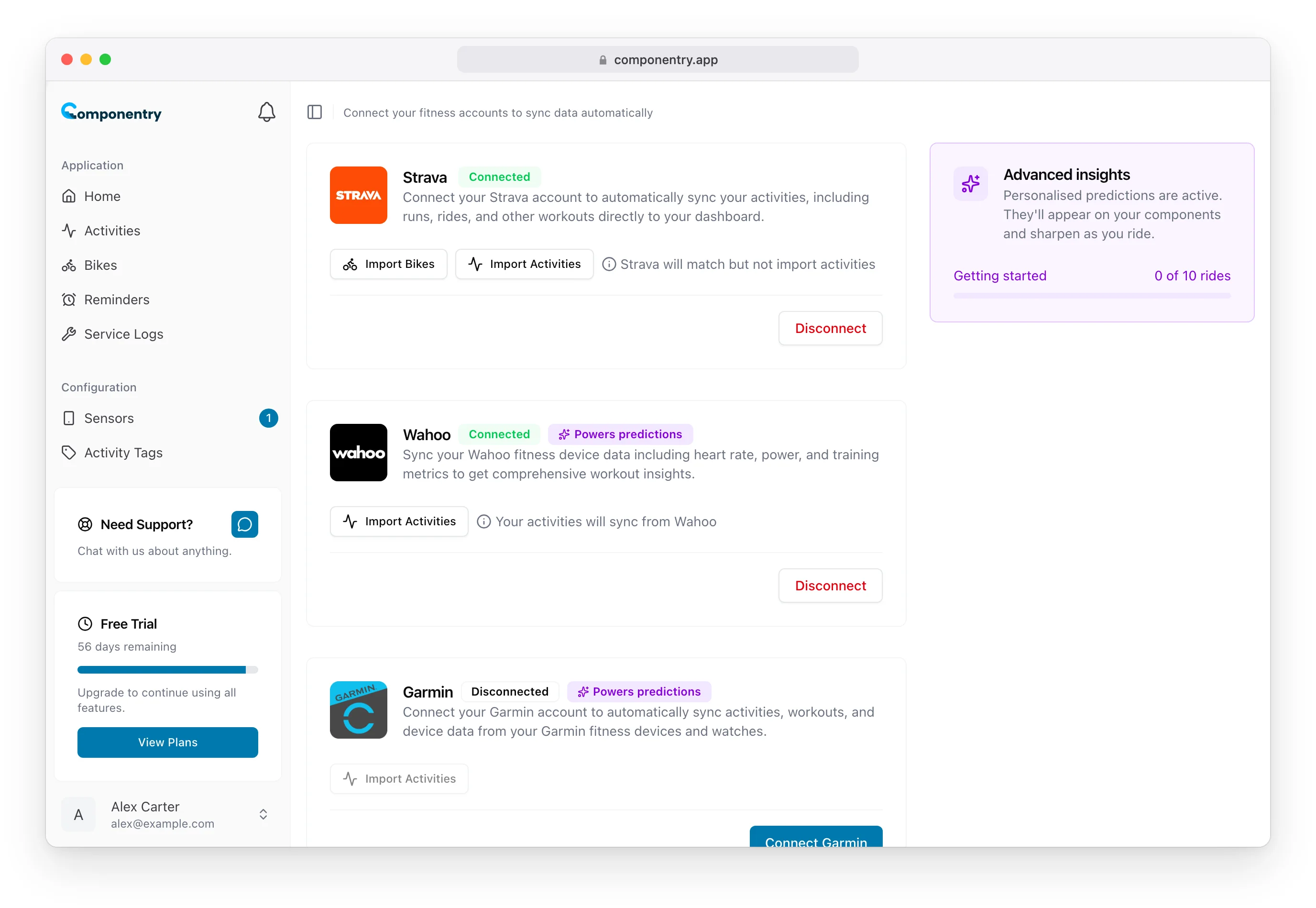1316x908 pixels.
Task: Click the Advanced insights sparkle icon
Action: click(x=970, y=183)
